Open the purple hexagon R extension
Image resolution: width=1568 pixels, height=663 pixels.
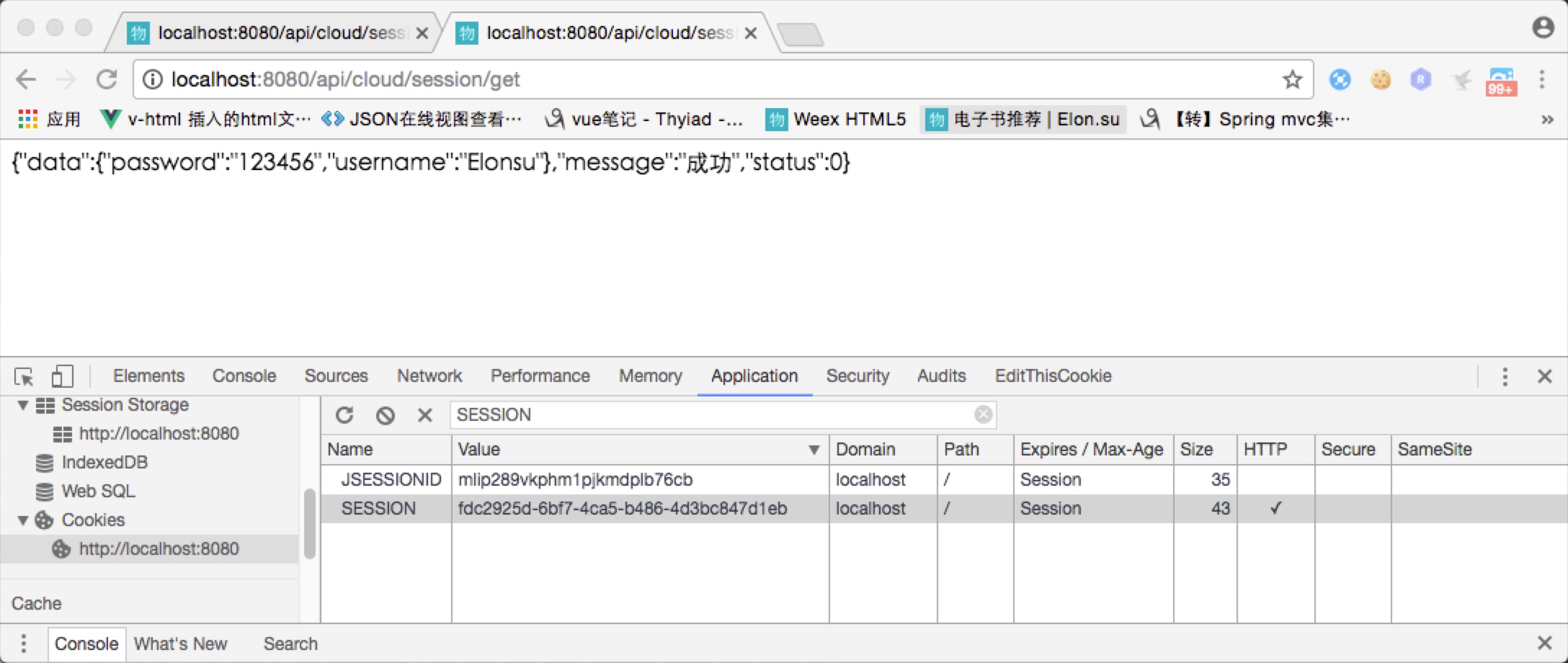pyautogui.click(x=1420, y=79)
